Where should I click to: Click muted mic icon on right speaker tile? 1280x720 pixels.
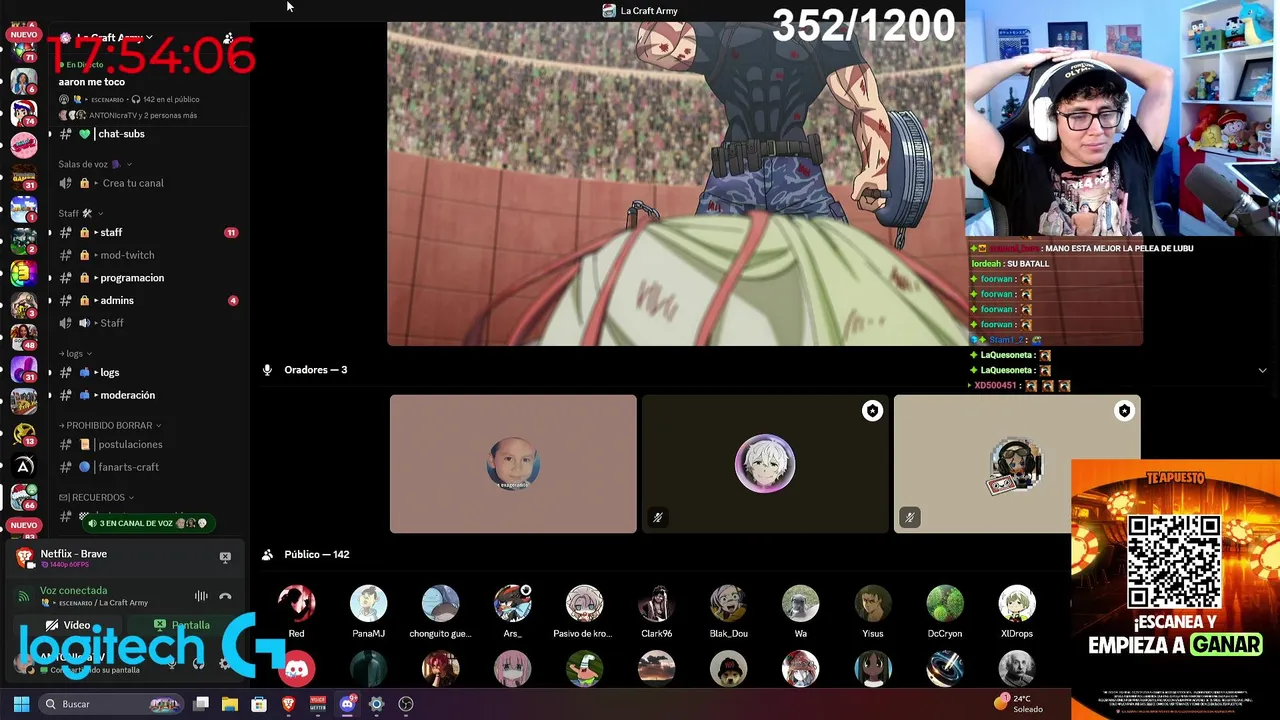pyautogui.click(x=909, y=517)
